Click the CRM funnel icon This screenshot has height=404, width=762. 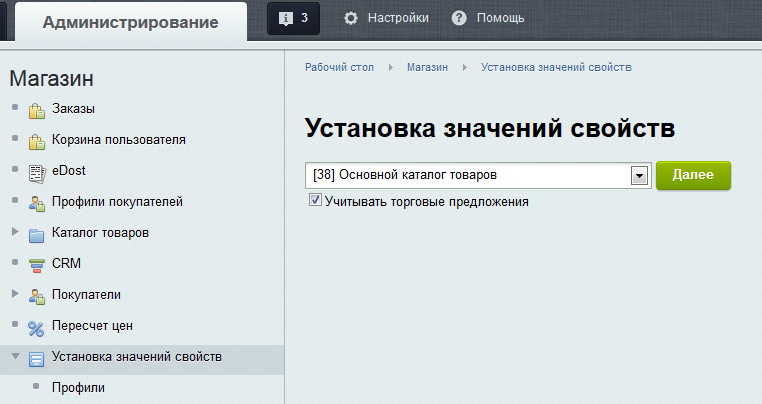(x=37, y=265)
